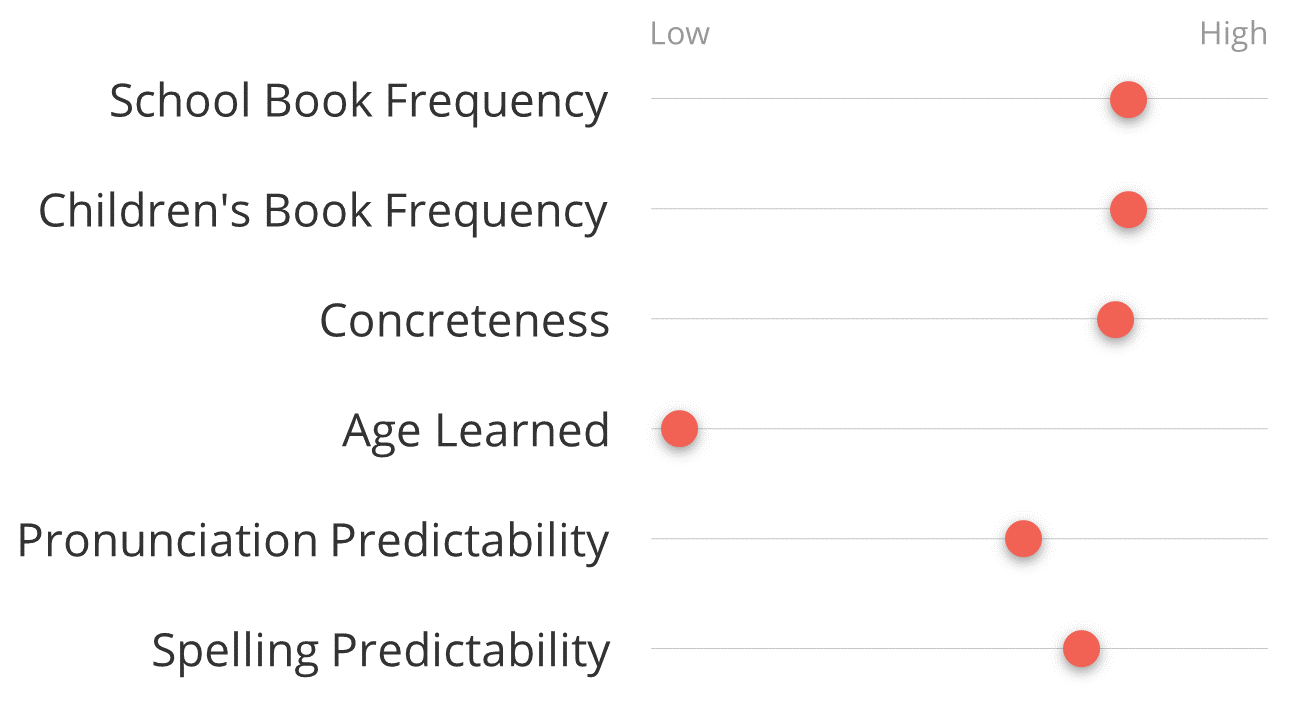Click the Low scale heading
This screenshot has height=710, width=1302.
(680, 33)
